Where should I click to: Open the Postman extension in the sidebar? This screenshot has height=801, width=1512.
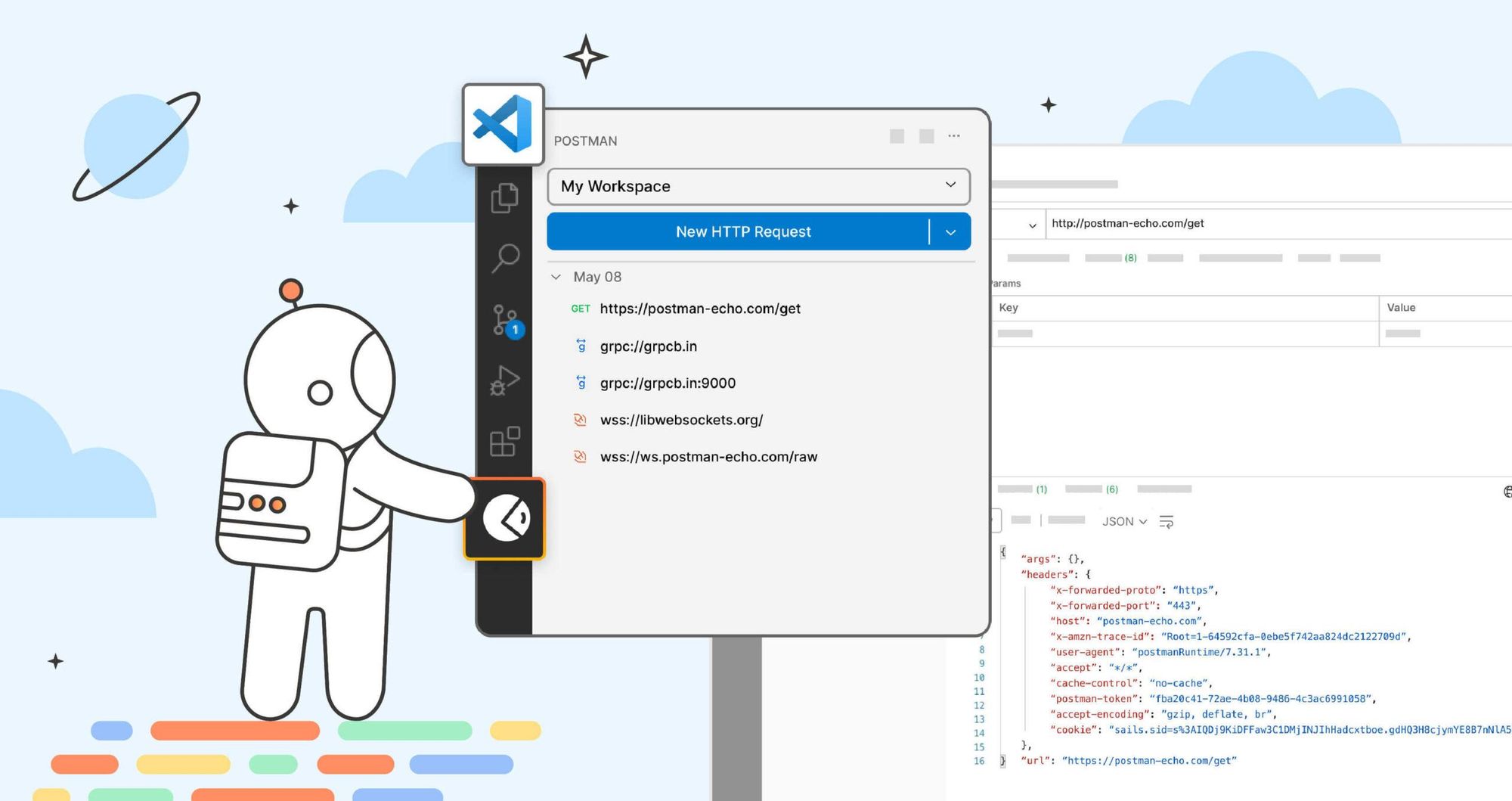click(x=505, y=517)
